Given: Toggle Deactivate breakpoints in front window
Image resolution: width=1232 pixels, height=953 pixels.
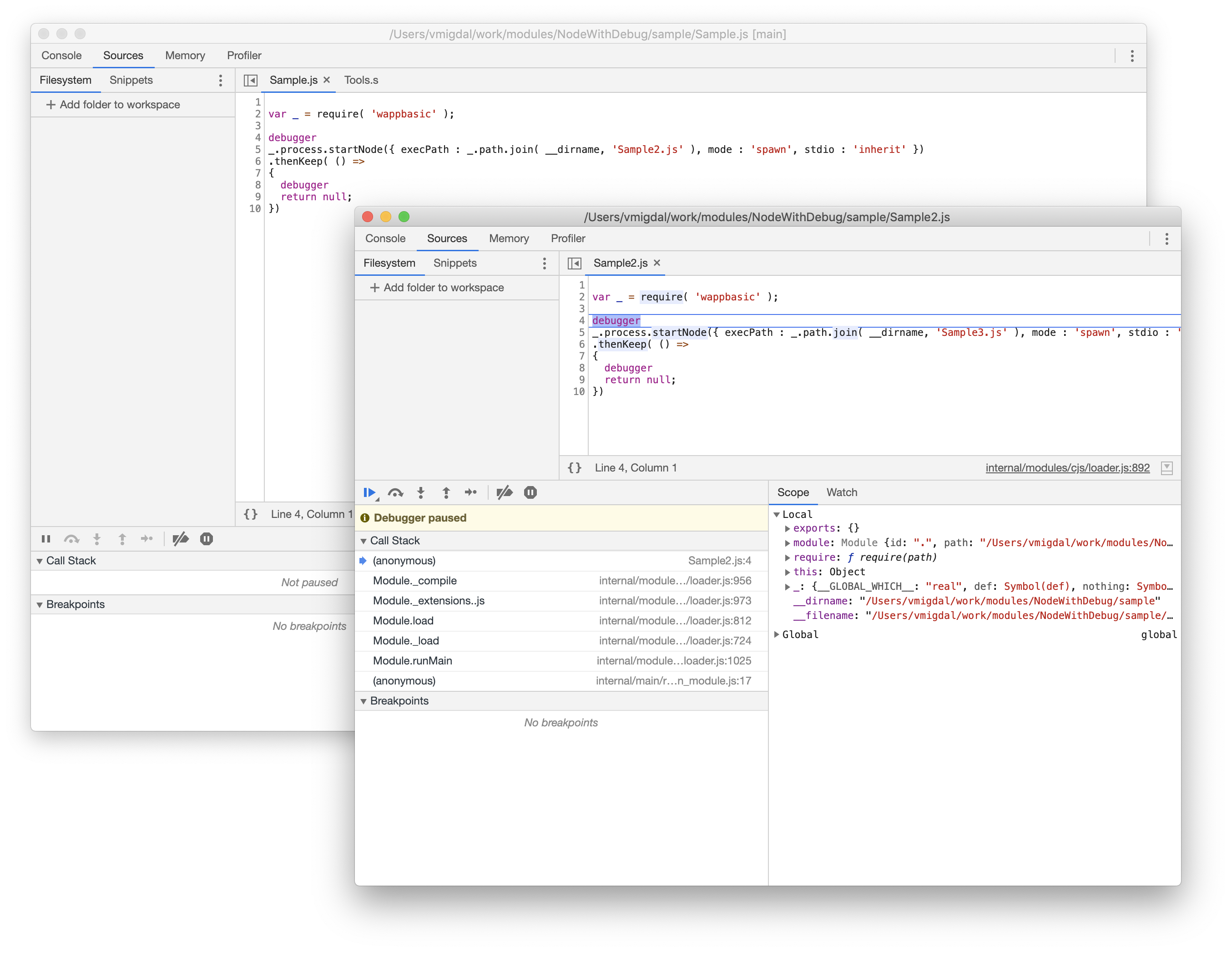Looking at the screenshot, I should pos(504,492).
